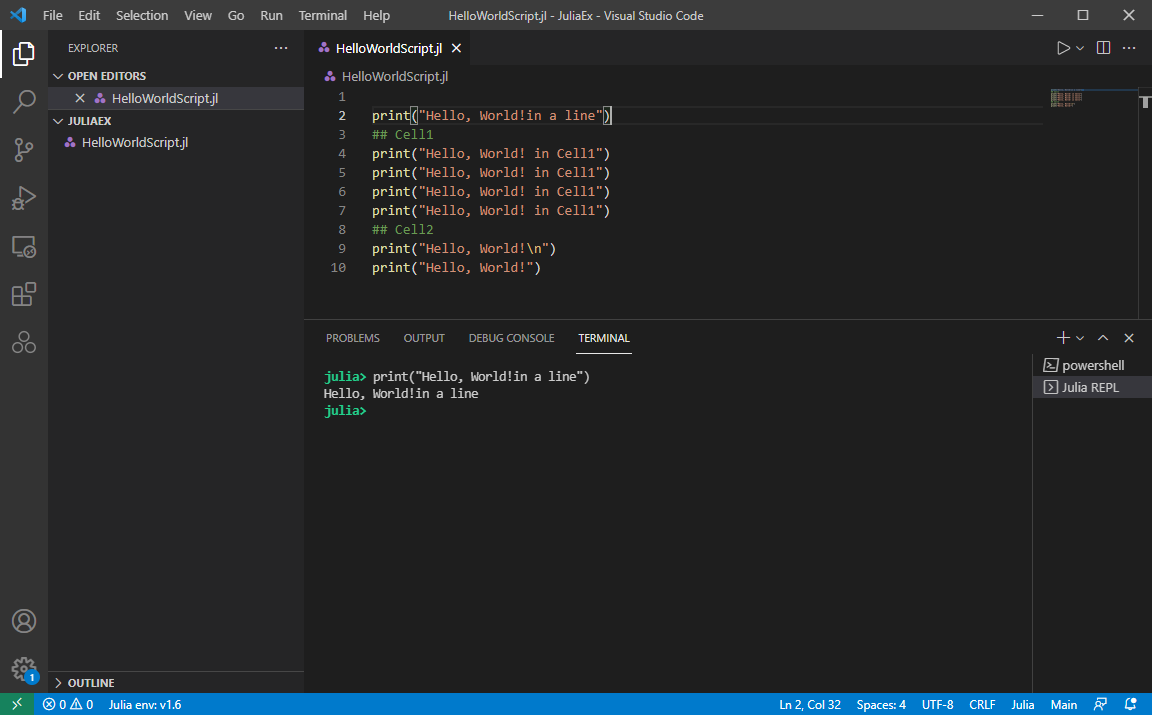This screenshot has height=715, width=1152.
Task: Open the Extensions view
Action: (x=24, y=295)
